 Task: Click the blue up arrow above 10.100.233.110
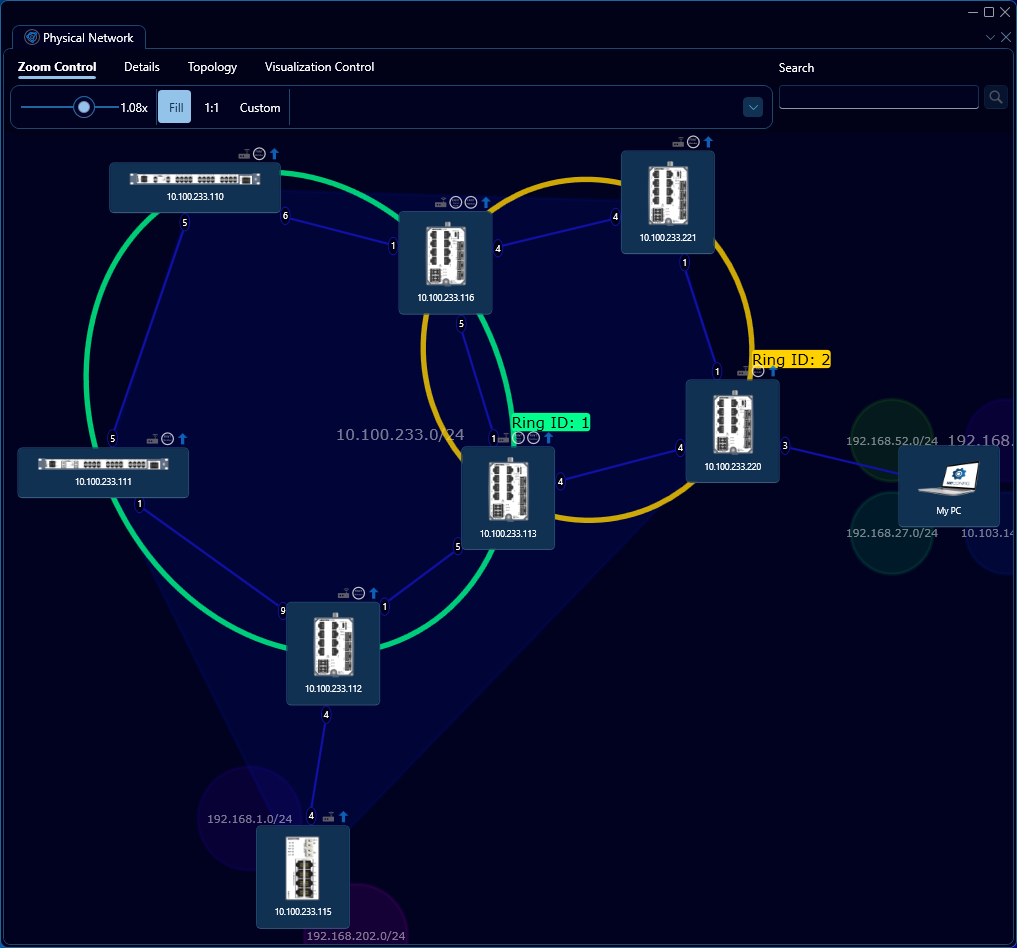pyautogui.click(x=274, y=154)
